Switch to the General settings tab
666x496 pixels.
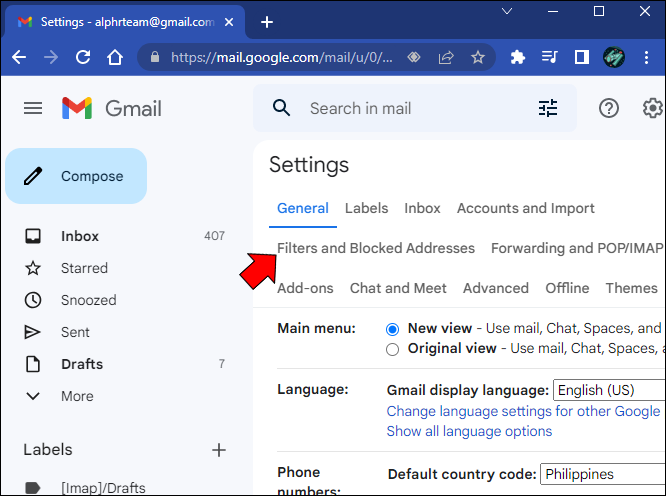click(x=303, y=208)
